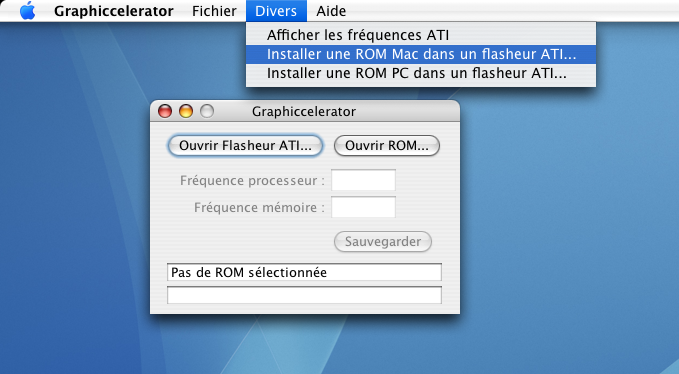Choose Afficher les fréquences ATI

pyautogui.click(x=421, y=35)
